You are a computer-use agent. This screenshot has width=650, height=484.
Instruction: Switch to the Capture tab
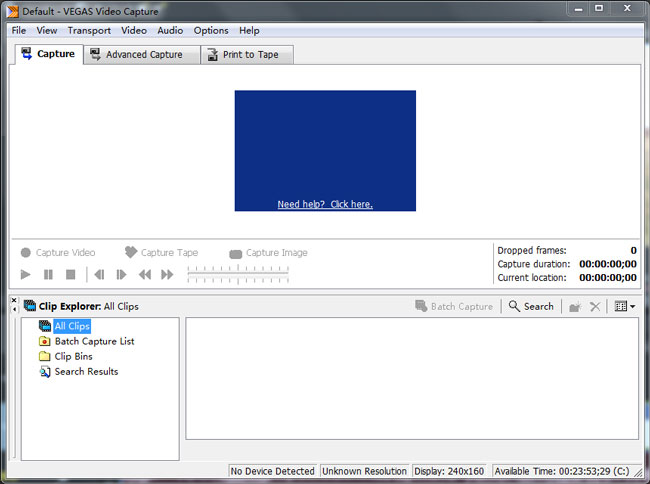48,54
